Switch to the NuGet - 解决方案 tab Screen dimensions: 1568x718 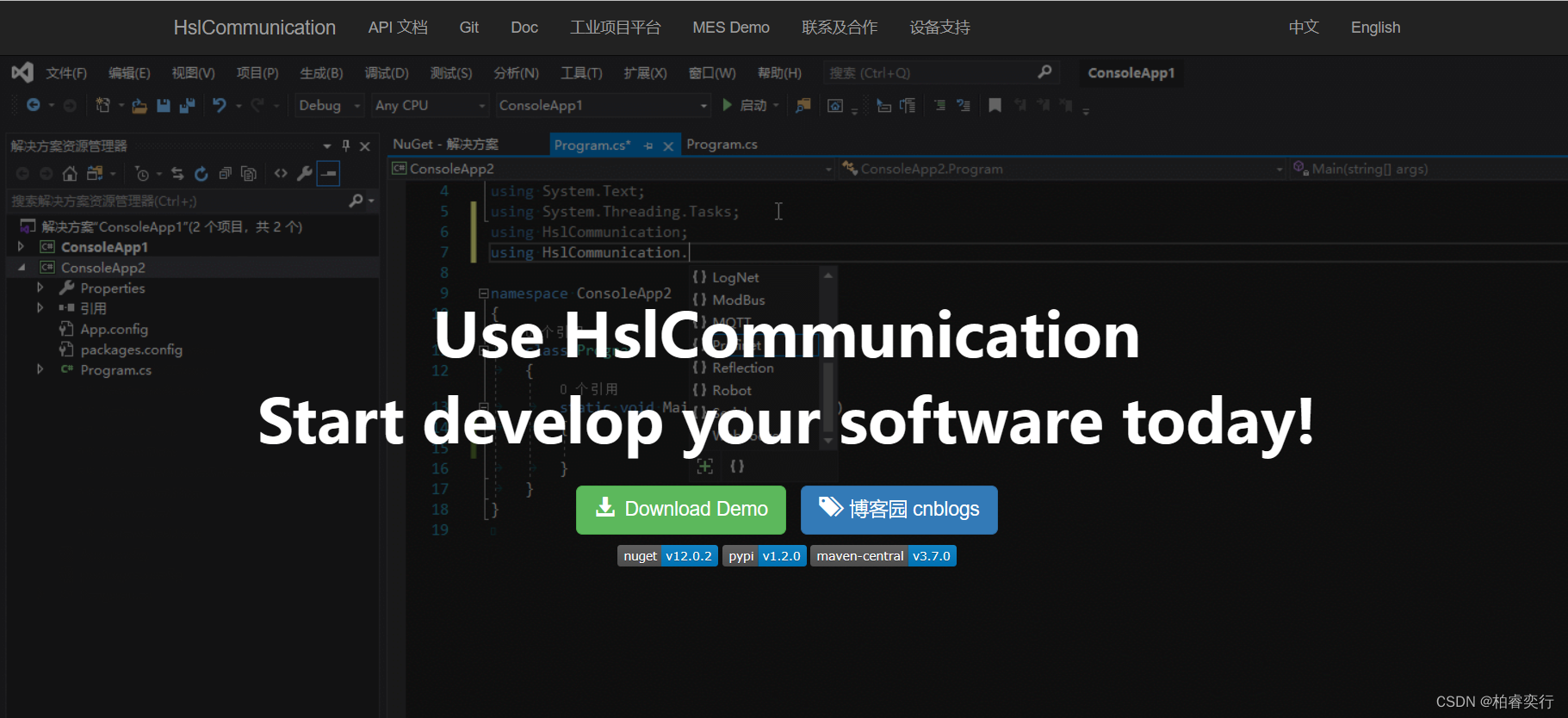click(445, 145)
